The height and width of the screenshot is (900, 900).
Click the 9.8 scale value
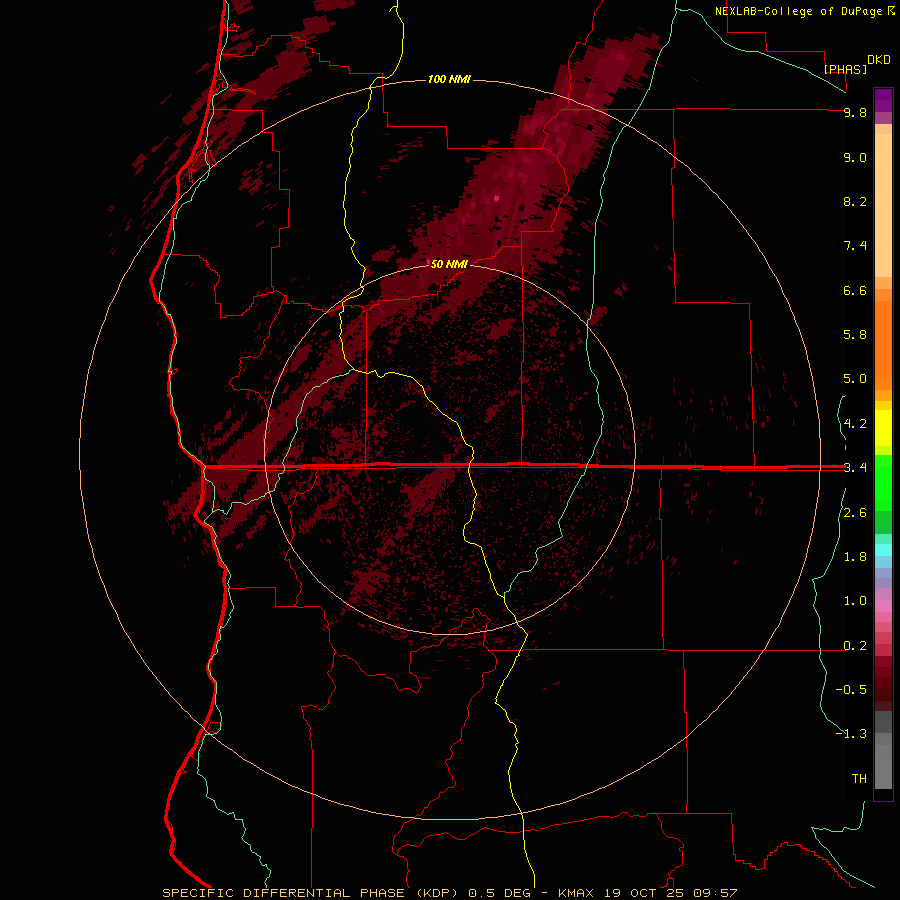click(855, 112)
